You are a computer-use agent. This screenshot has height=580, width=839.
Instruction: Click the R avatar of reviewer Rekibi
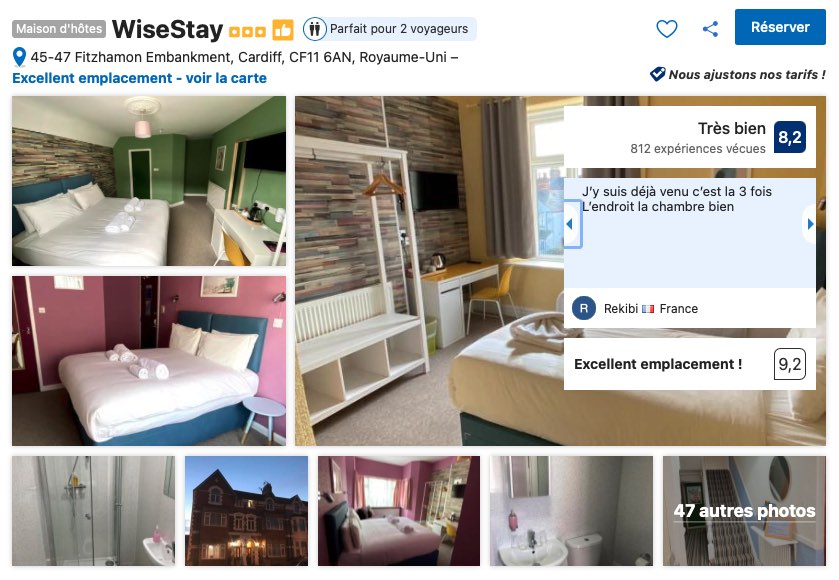(584, 308)
